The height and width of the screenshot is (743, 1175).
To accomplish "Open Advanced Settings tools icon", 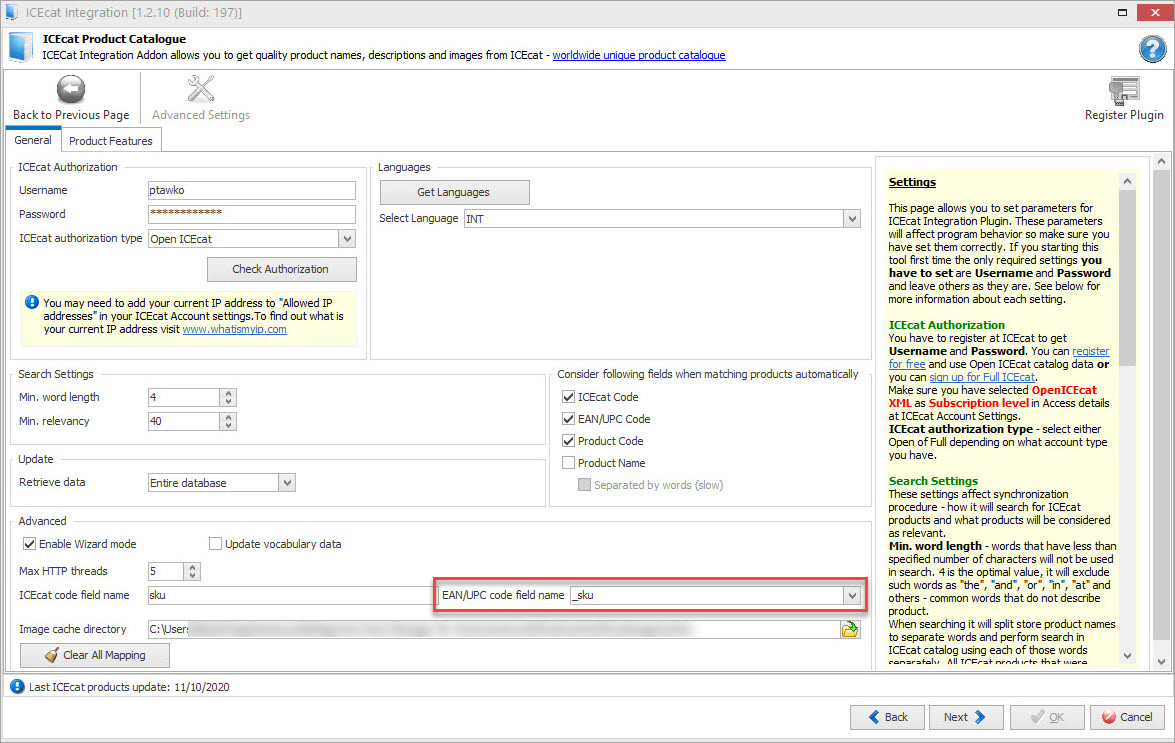I will pyautogui.click(x=201, y=89).
